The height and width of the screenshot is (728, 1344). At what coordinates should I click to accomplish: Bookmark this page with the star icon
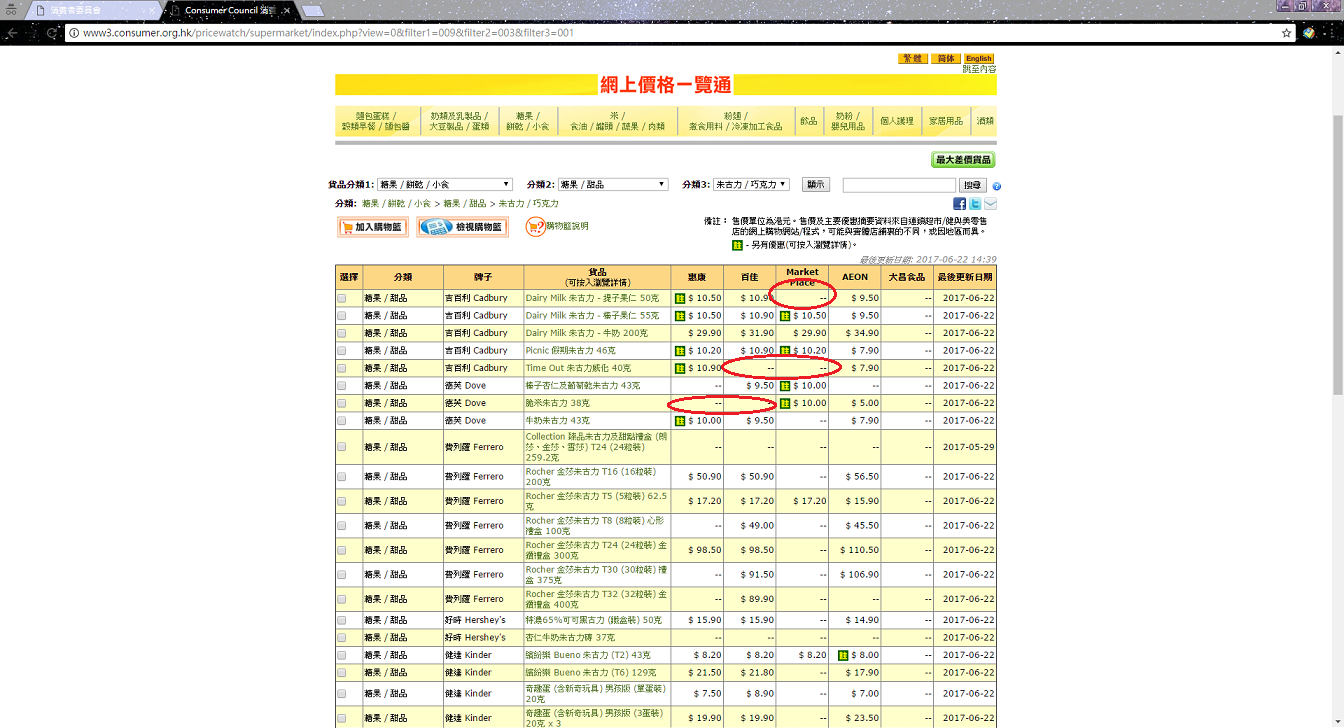tap(1287, 33)
